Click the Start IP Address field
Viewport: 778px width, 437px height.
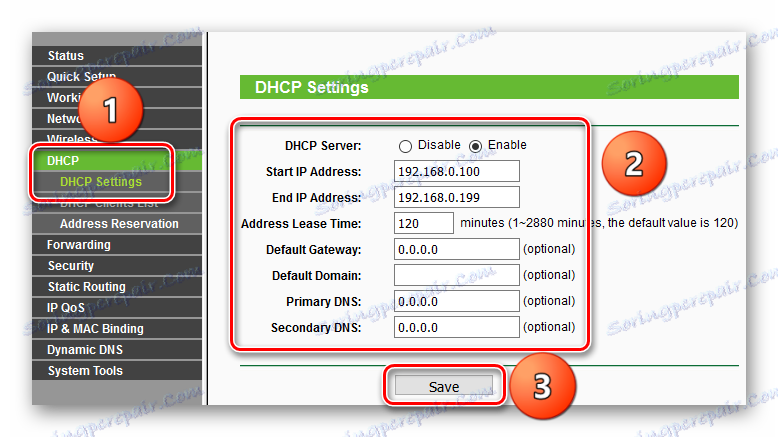[x=457, y=171]
